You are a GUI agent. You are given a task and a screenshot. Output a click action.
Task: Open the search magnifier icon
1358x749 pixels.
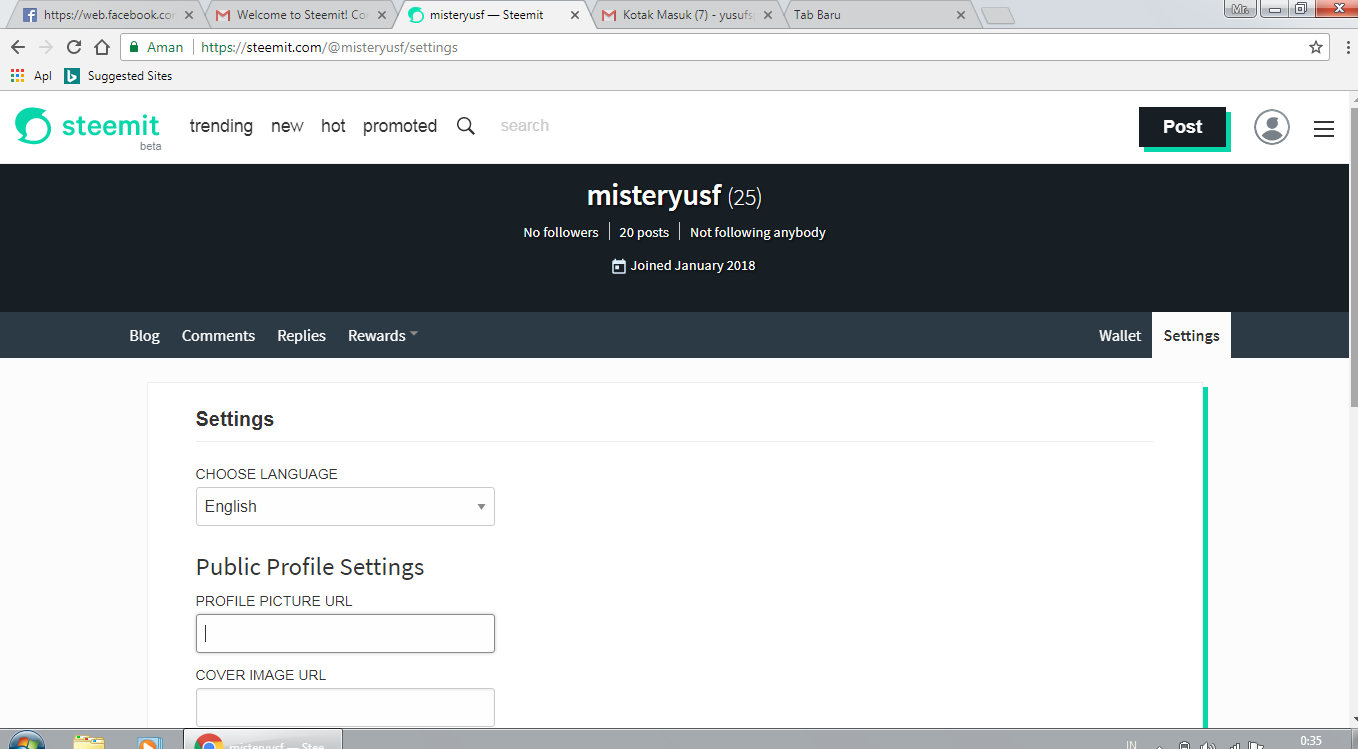465,126
